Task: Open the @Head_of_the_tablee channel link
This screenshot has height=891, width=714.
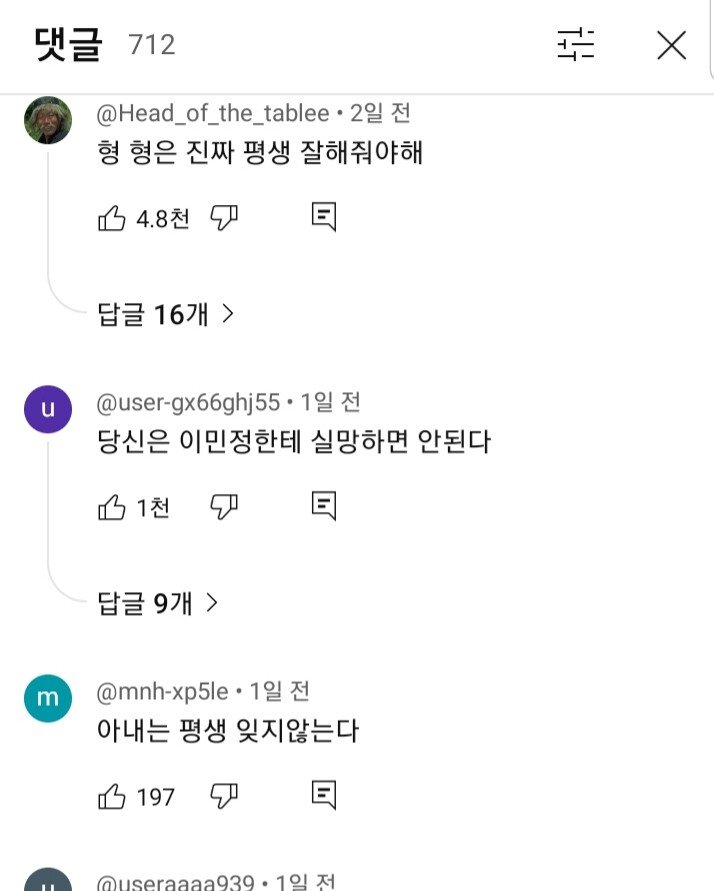Action: click(x=212, y=113)
